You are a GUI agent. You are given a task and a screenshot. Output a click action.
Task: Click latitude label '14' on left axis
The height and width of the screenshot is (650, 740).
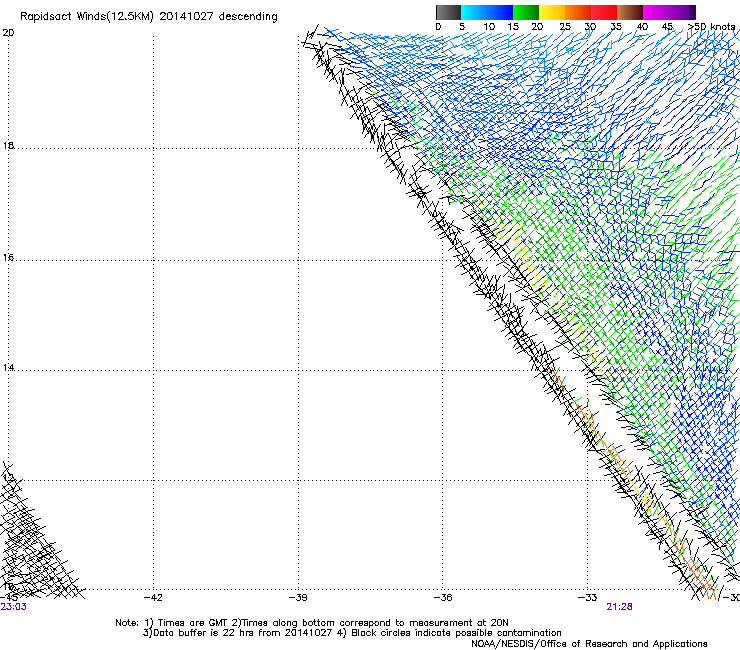click(x=8, y=368)
